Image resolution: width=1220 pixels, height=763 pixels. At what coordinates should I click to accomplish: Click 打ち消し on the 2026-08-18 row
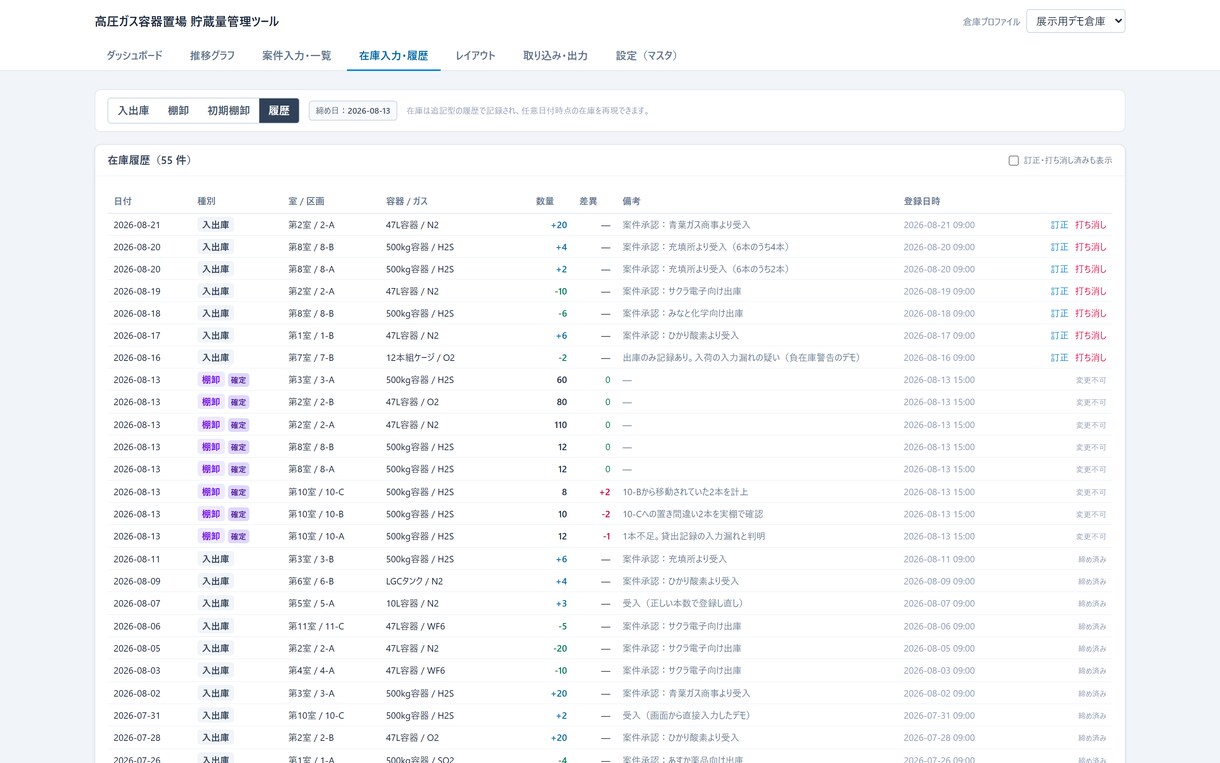click(1091, 313)
